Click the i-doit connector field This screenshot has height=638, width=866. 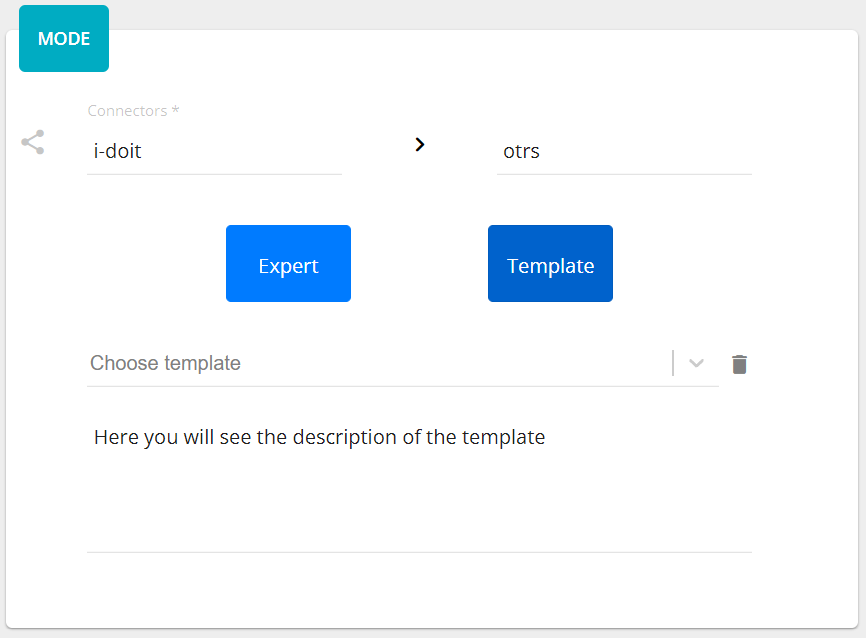point(214,151)
